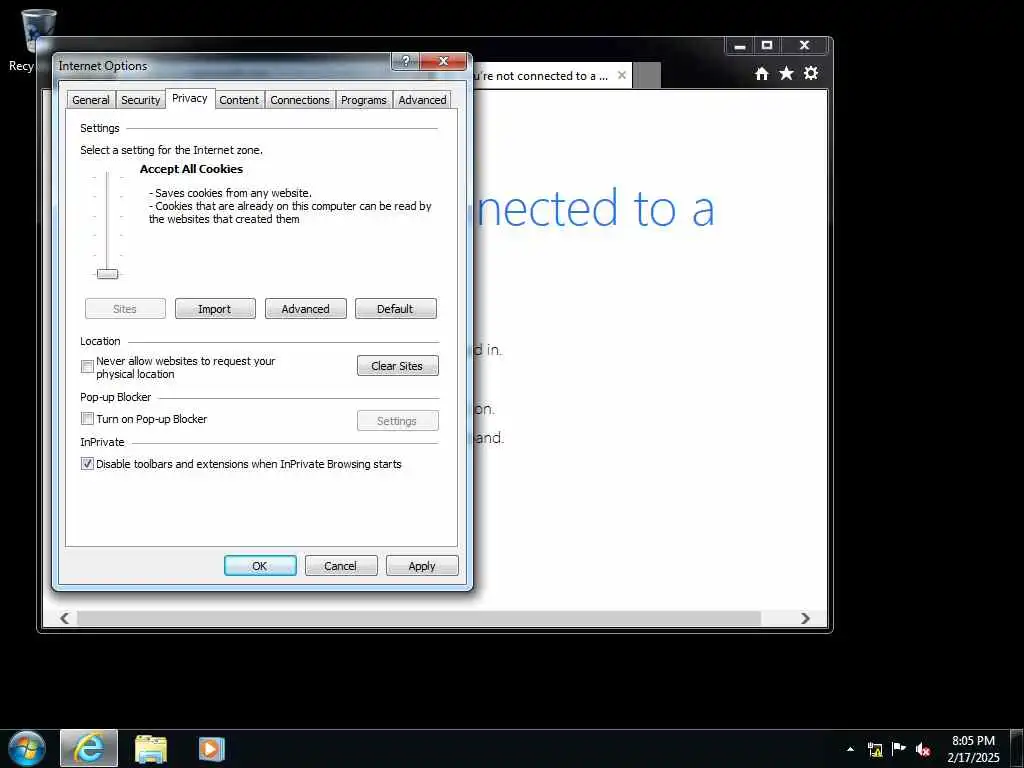Click the cookie privacy level slider thumb

tap(107, 274)
